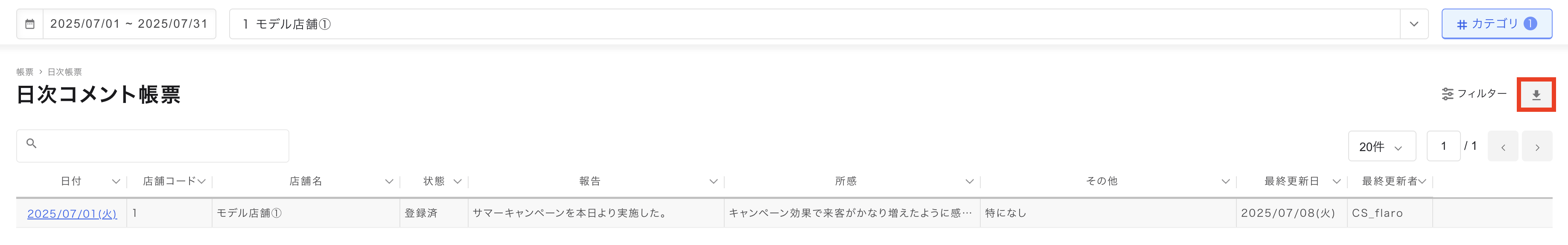Open the 所感 column menu chevron
The height and width of the screenshot is (245, 1568).
(x=970, y=182)
